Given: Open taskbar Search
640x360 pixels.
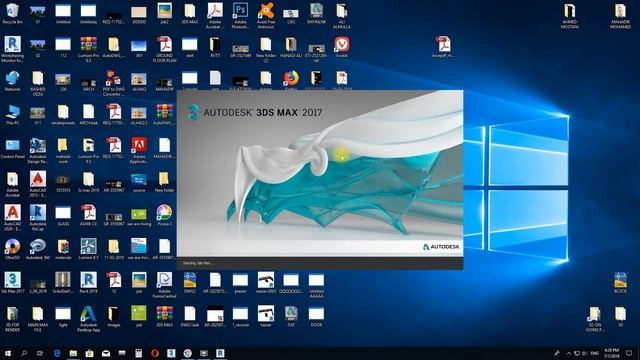Looking at the screenshot, I should (x=24, y=353).
